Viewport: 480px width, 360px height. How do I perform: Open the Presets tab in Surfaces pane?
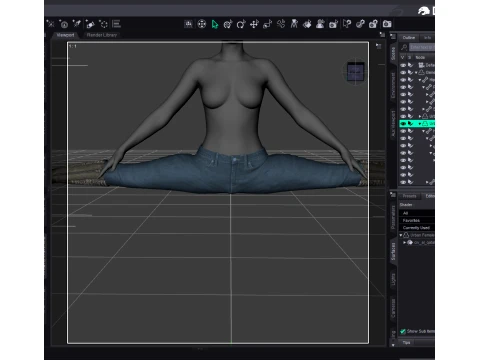coord(409,196)
